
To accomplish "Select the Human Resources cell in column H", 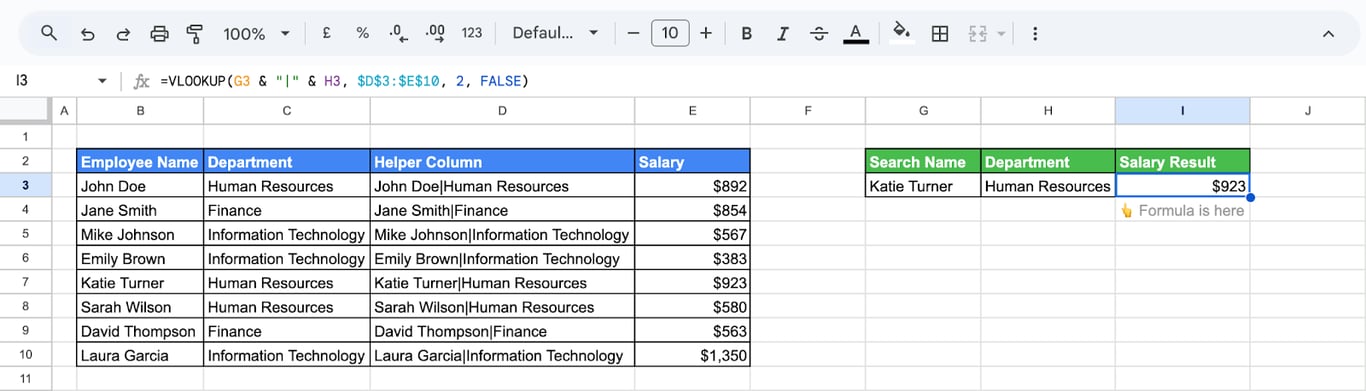I will pyautogui.click(x=1048, y=186).
